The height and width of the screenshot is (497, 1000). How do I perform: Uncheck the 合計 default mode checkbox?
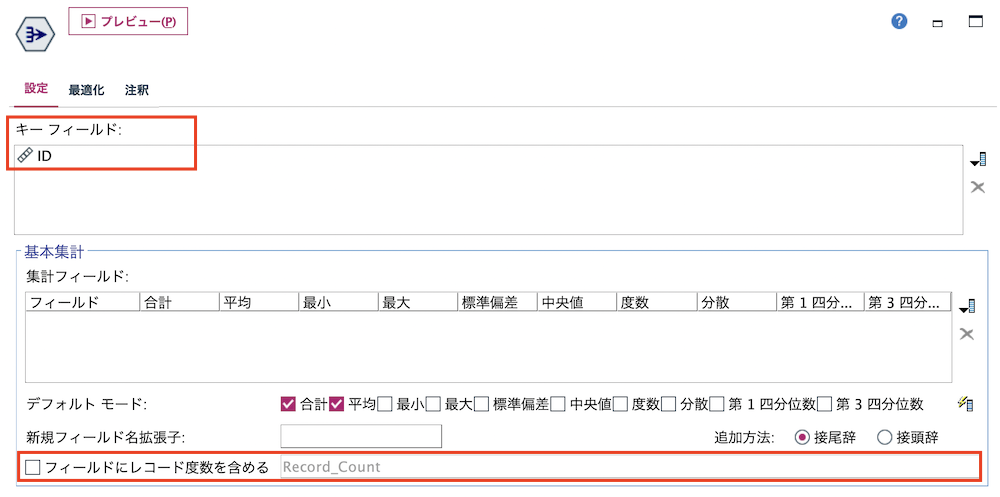(288, 404)
